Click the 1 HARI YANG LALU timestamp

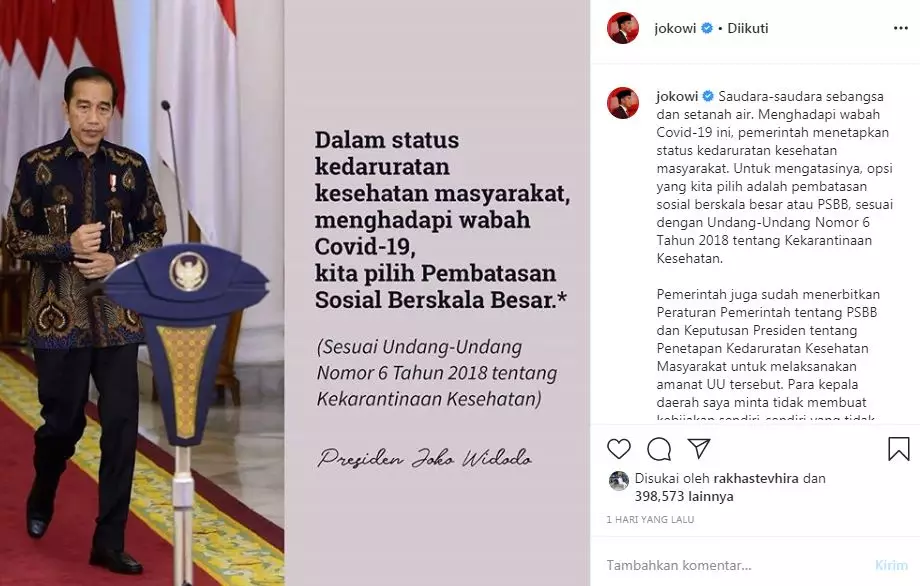point(650,519)
